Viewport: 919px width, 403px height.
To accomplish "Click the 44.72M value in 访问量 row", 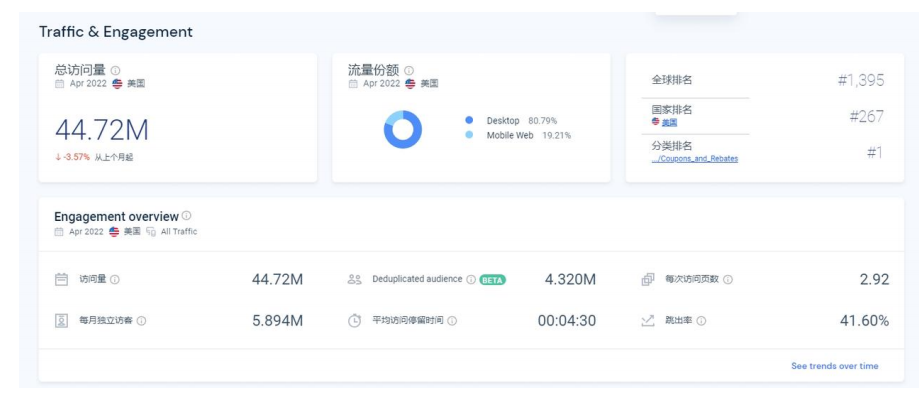I will click(278, 280).
